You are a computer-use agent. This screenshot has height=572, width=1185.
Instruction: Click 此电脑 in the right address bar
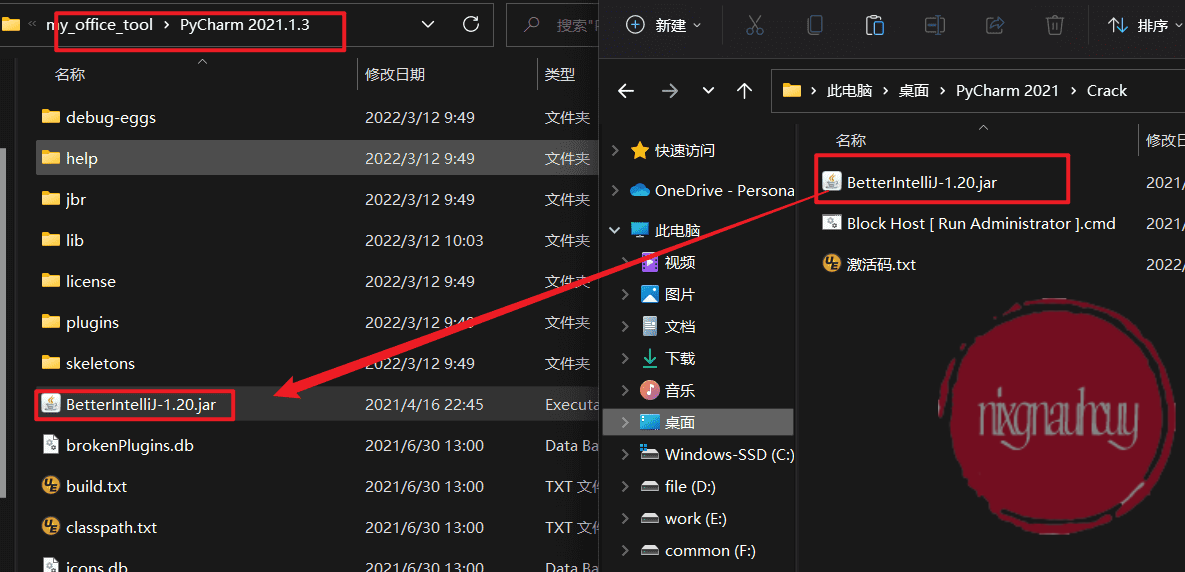click(x=849, y=91)
